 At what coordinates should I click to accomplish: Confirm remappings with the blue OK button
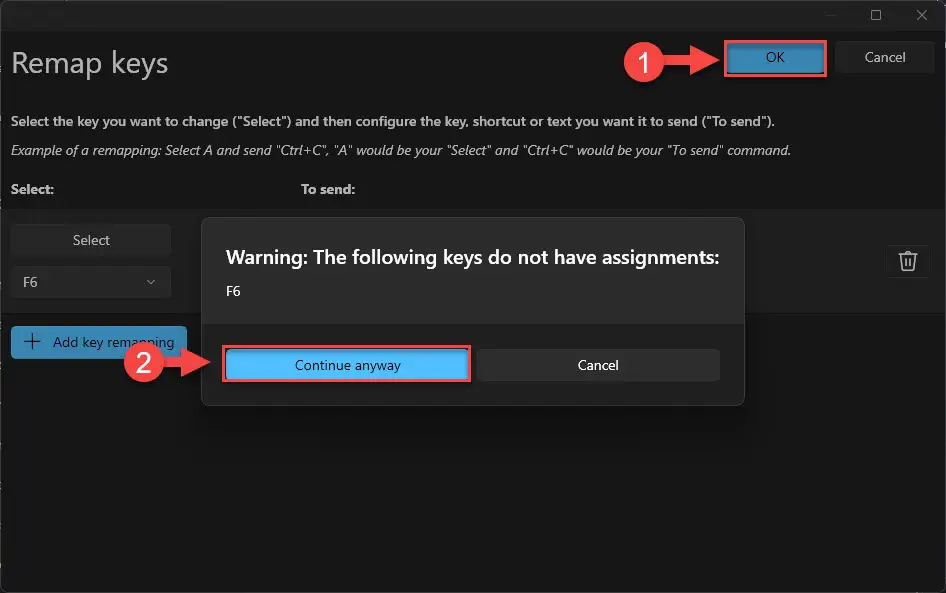click(775, 58)
